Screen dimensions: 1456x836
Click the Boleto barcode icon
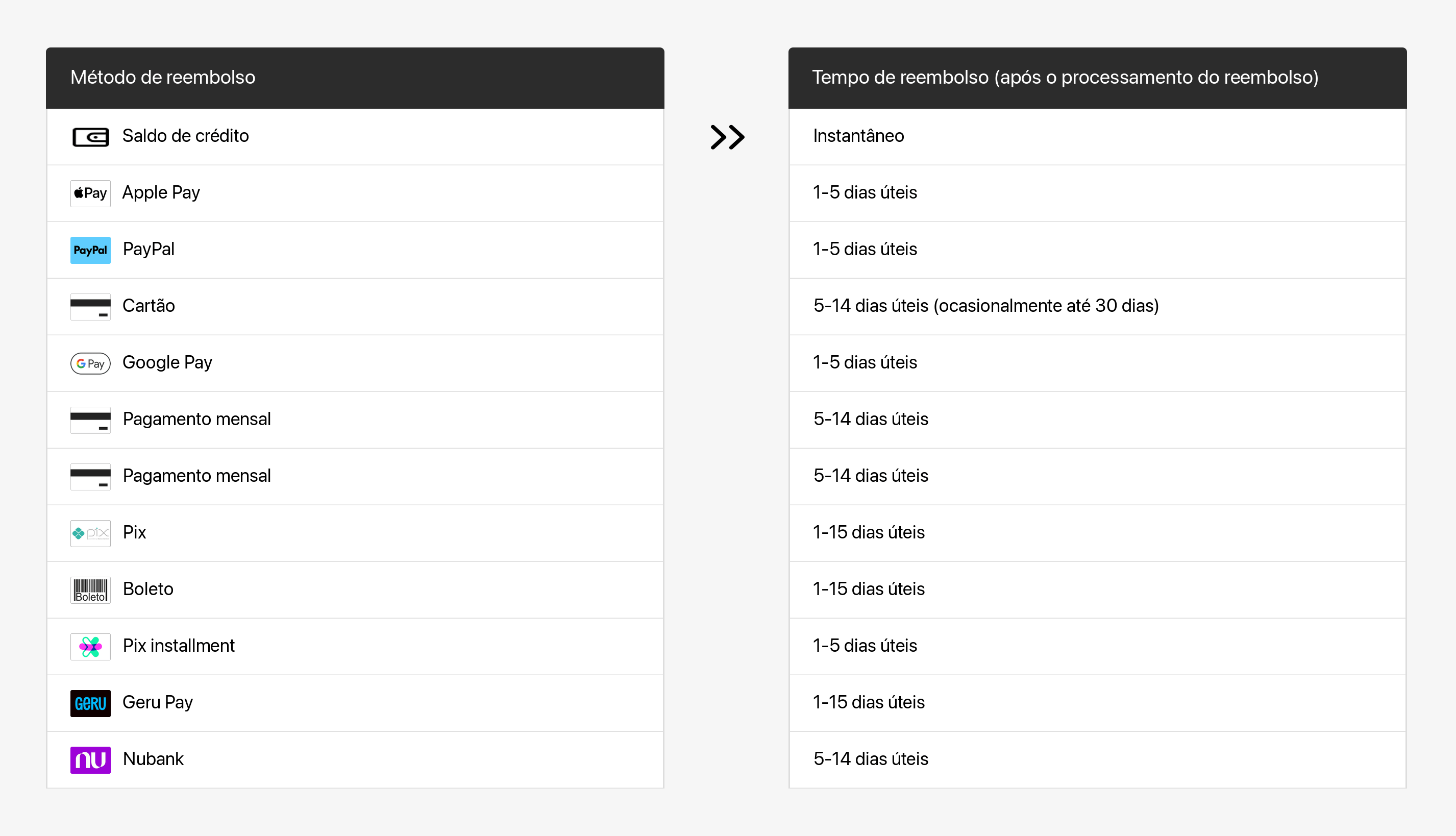point(90,589)
